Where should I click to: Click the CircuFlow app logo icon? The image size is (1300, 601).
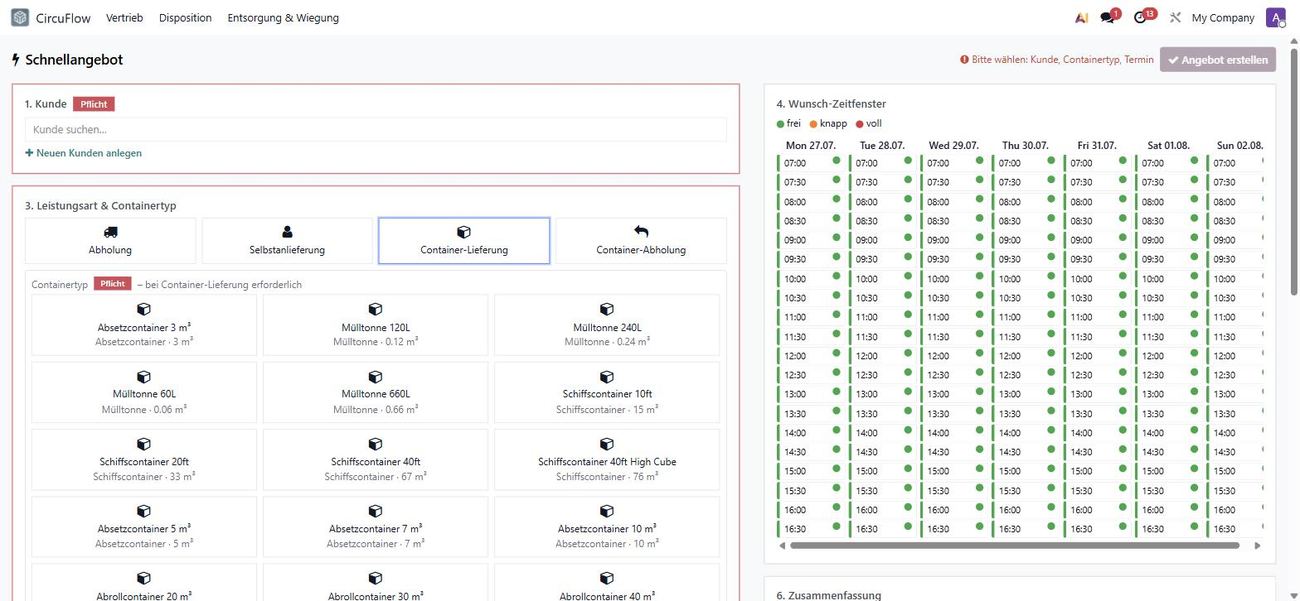point(20,18)
